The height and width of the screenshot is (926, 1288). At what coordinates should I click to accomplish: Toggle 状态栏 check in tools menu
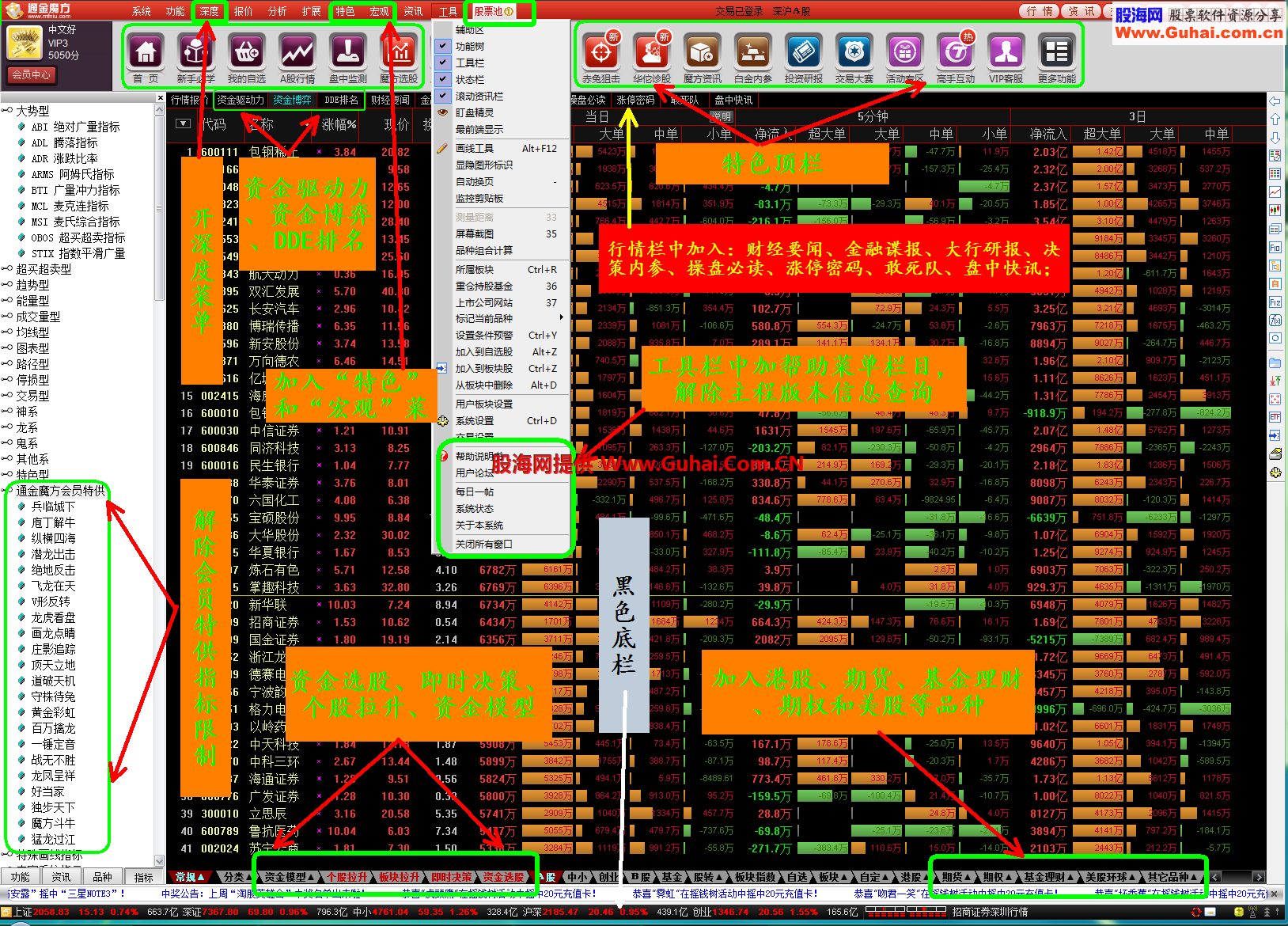443,79
